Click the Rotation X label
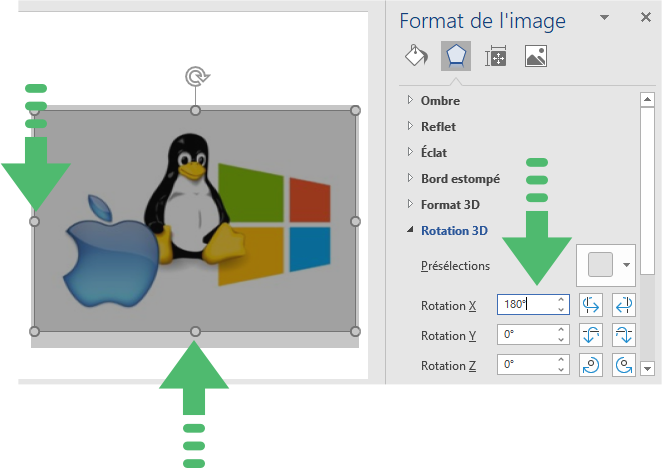Screen dimensions: 662x468 [x=448, y=305]
